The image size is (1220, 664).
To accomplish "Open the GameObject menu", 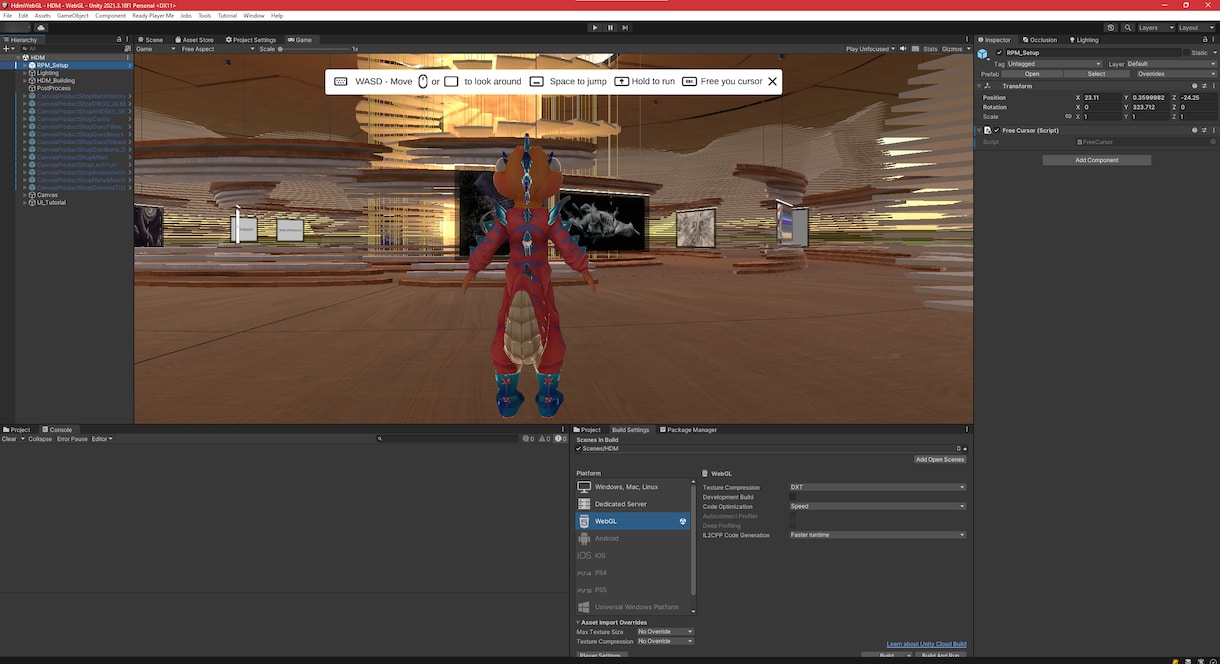I will point(73,16).
